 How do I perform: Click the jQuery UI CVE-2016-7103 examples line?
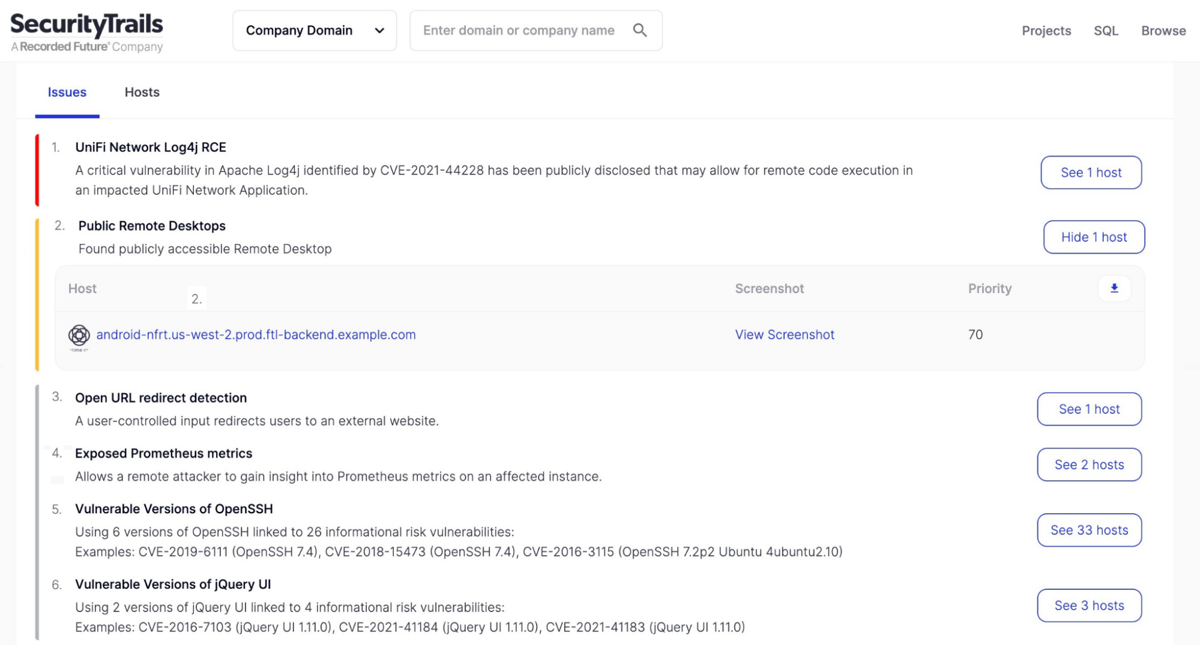click(x=410, y=628)
